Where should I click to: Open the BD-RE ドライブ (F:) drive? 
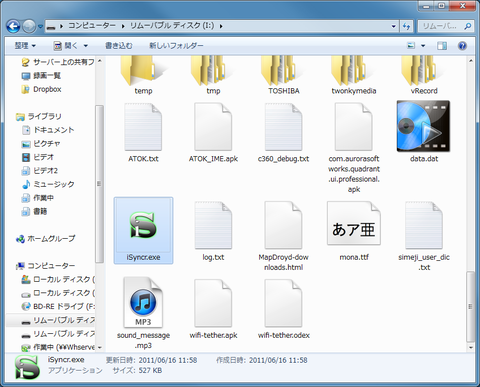[x=58, y=306]
